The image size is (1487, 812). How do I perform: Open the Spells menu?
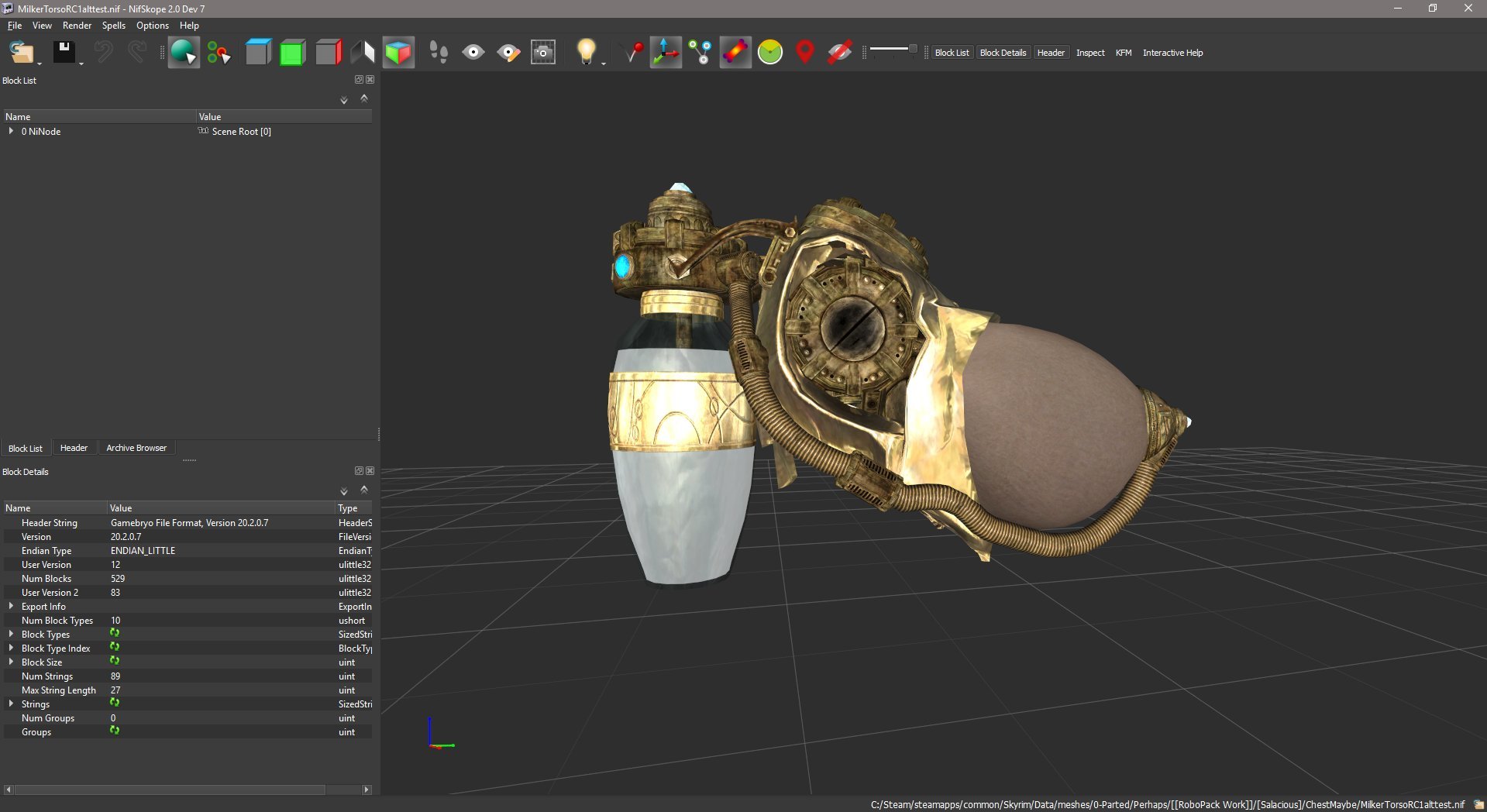click(114, 26)
